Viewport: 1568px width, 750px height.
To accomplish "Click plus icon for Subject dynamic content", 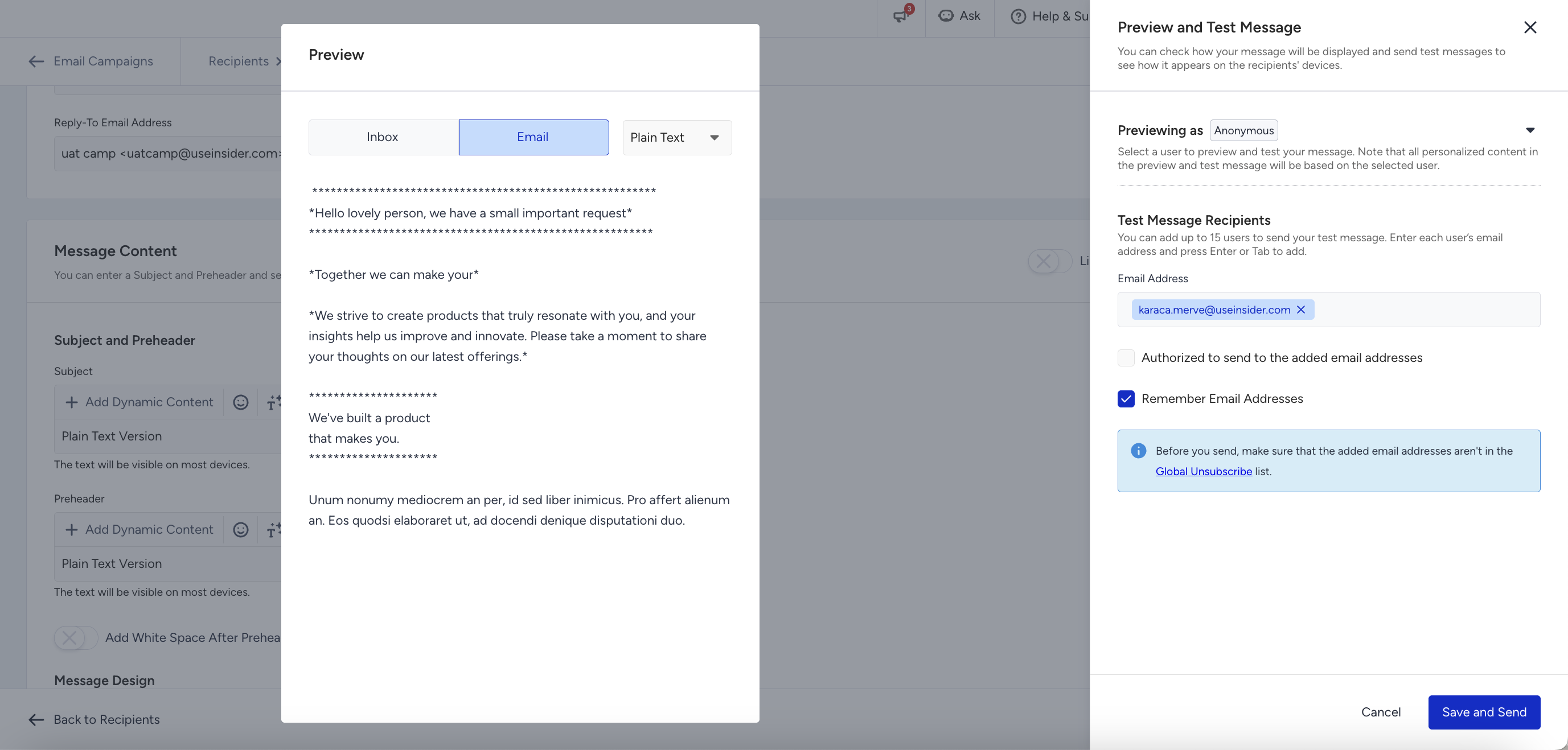I will (x=71, y=402).
